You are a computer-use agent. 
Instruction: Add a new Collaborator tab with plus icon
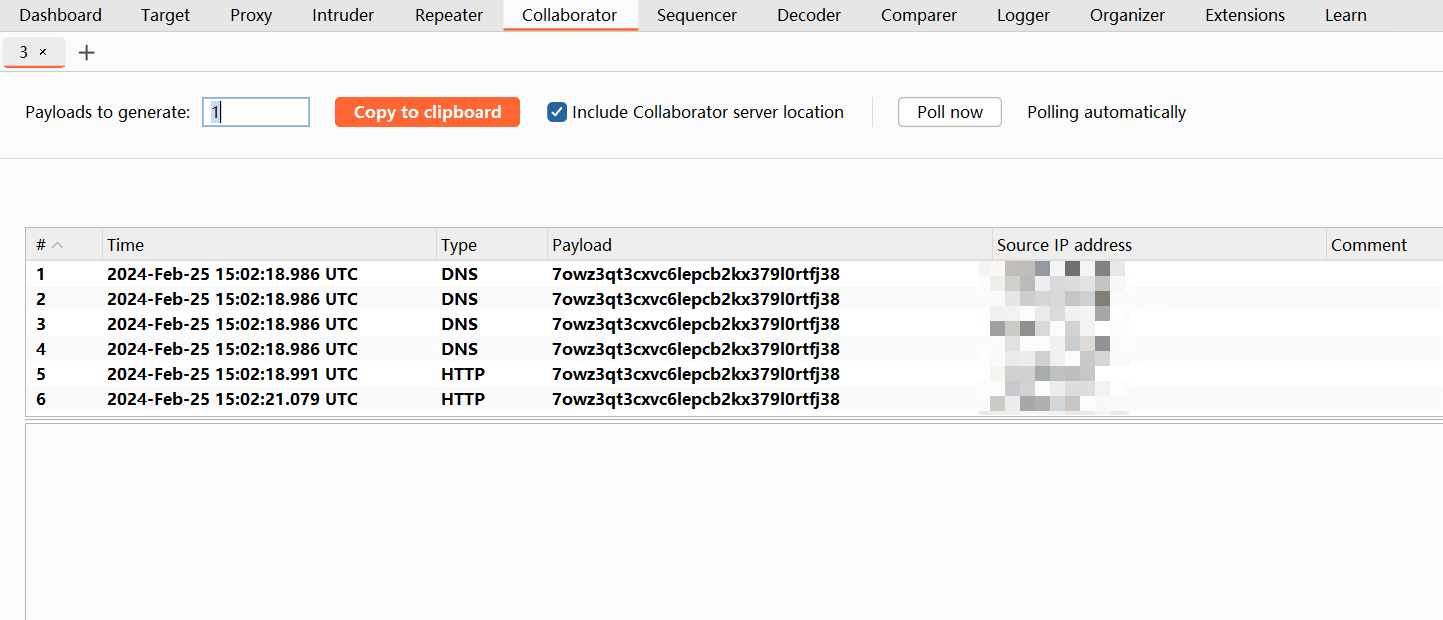(87, 53)
